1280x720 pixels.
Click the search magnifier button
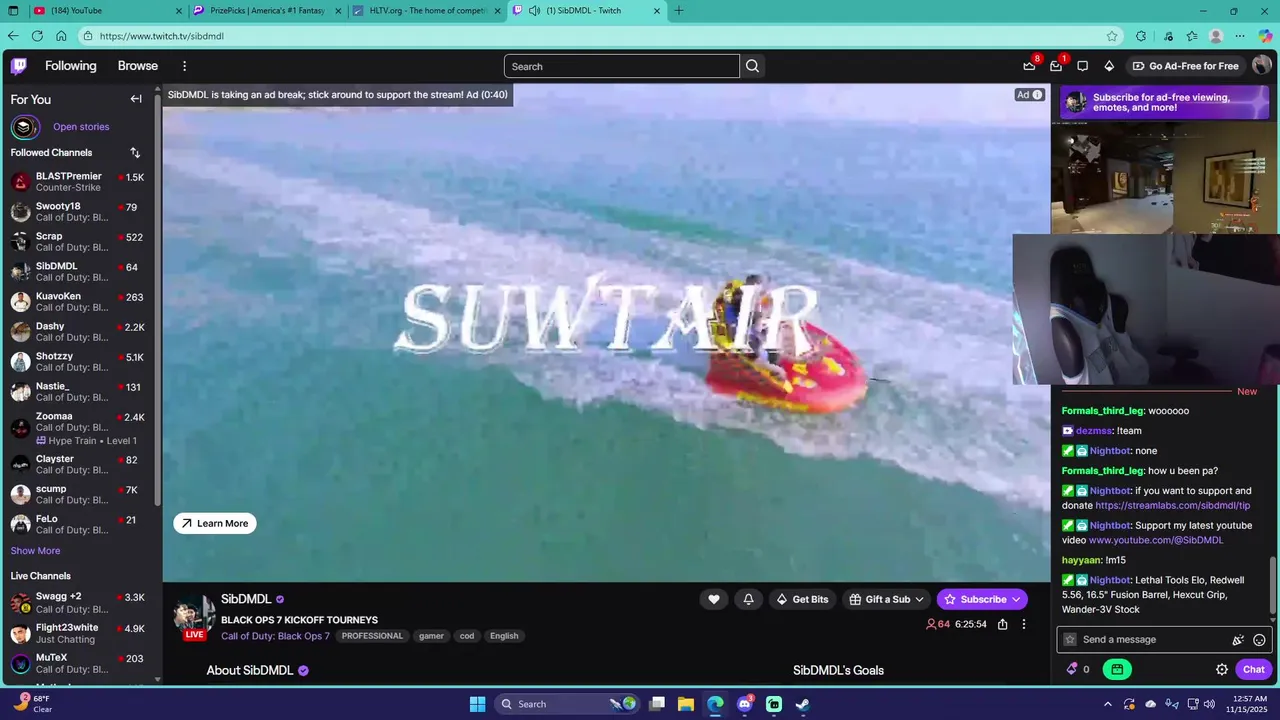point(753,66)
